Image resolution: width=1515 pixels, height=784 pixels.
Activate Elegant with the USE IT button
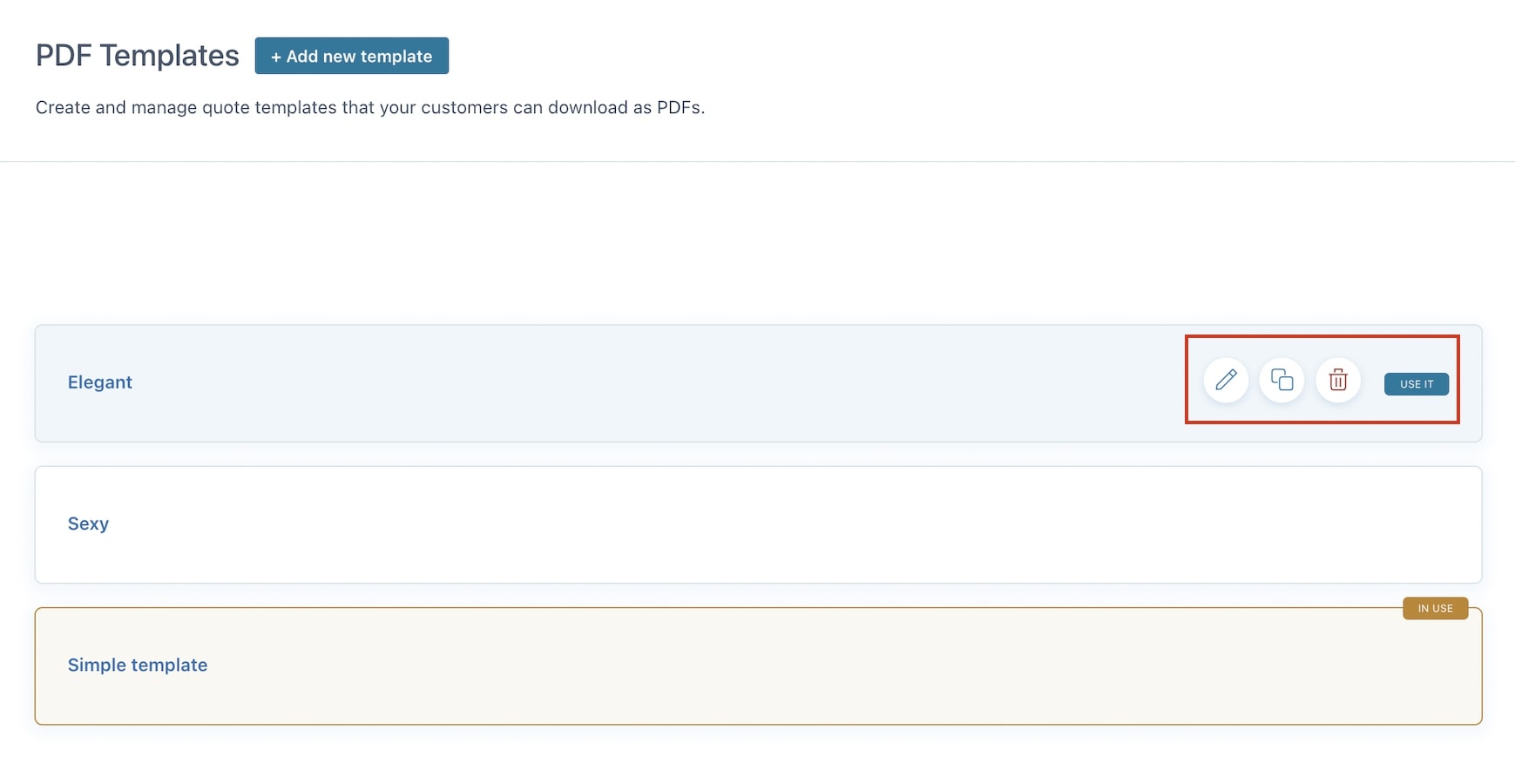1417,384
